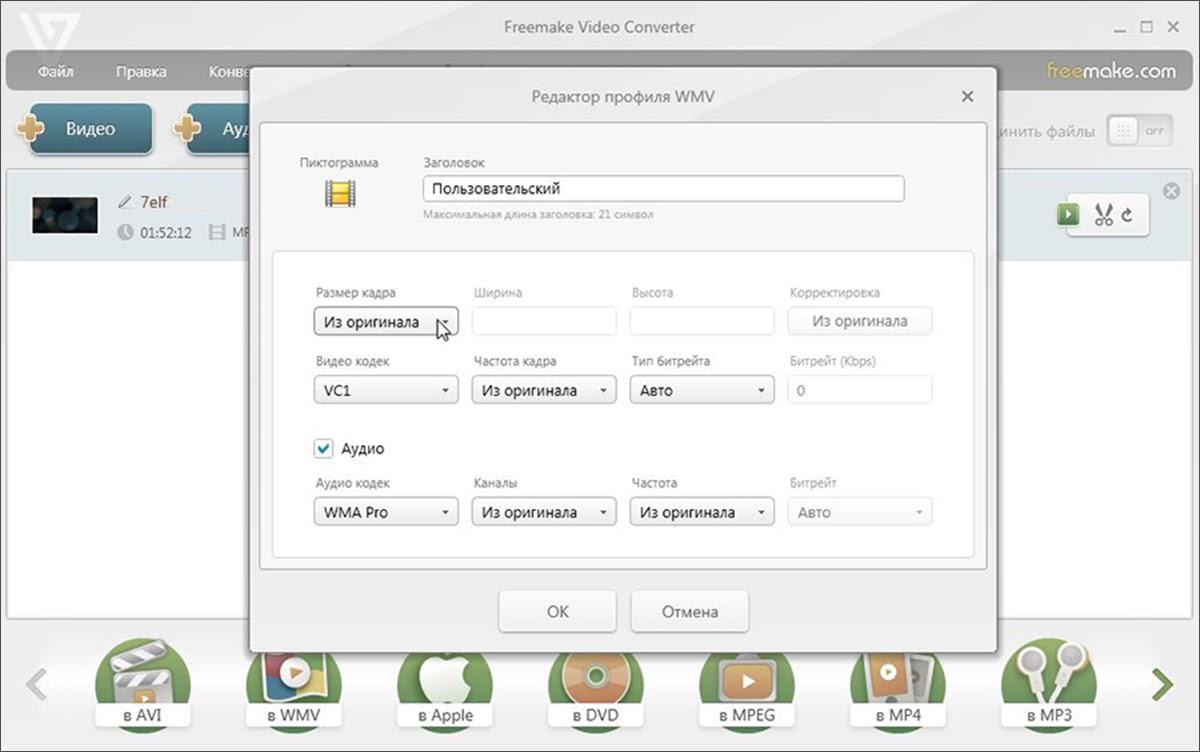Show more formats with right green arrow
The width and height of the screenshot is (1200, 752).
click(1162, 685)
